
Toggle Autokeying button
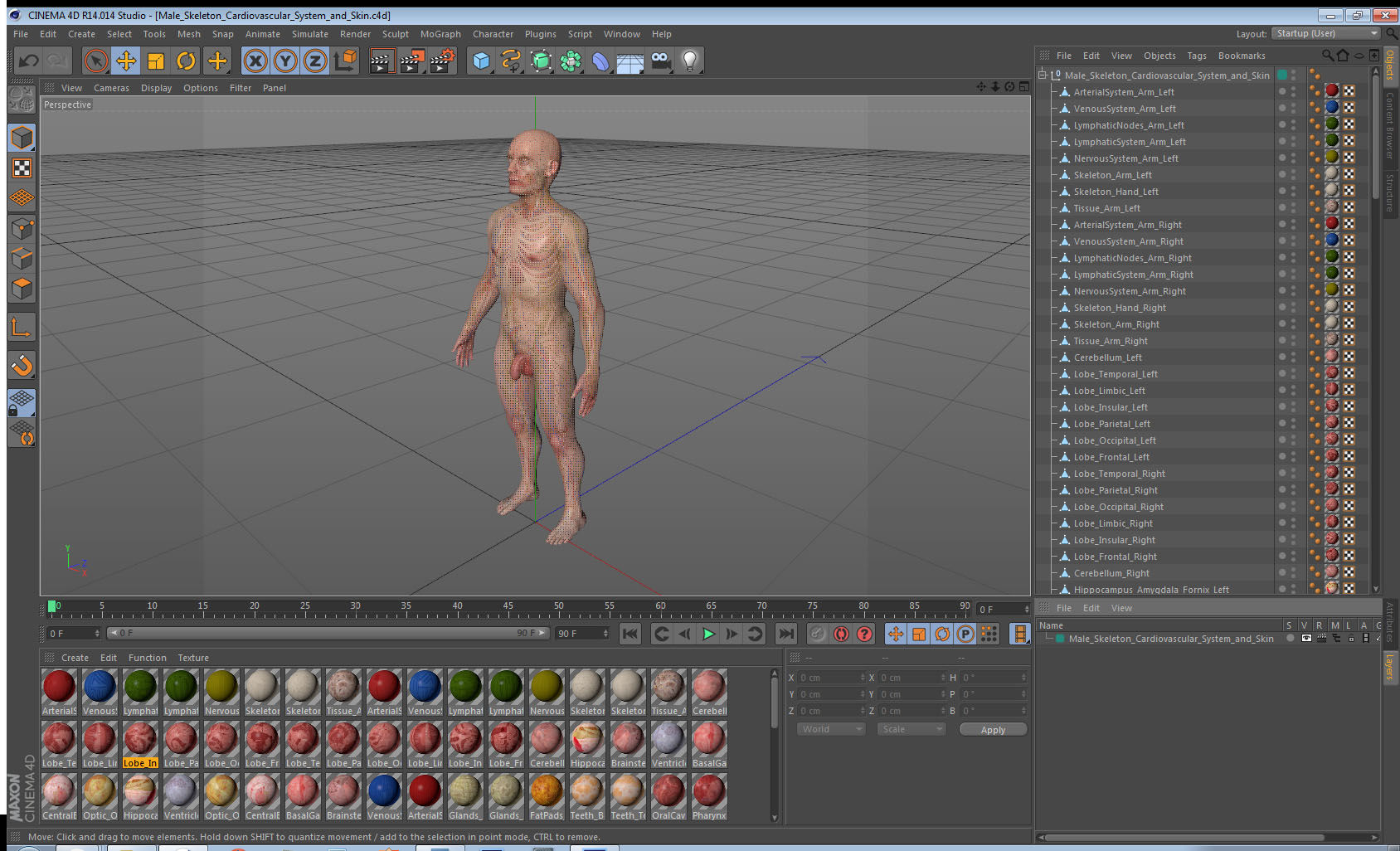coord(841,634)
